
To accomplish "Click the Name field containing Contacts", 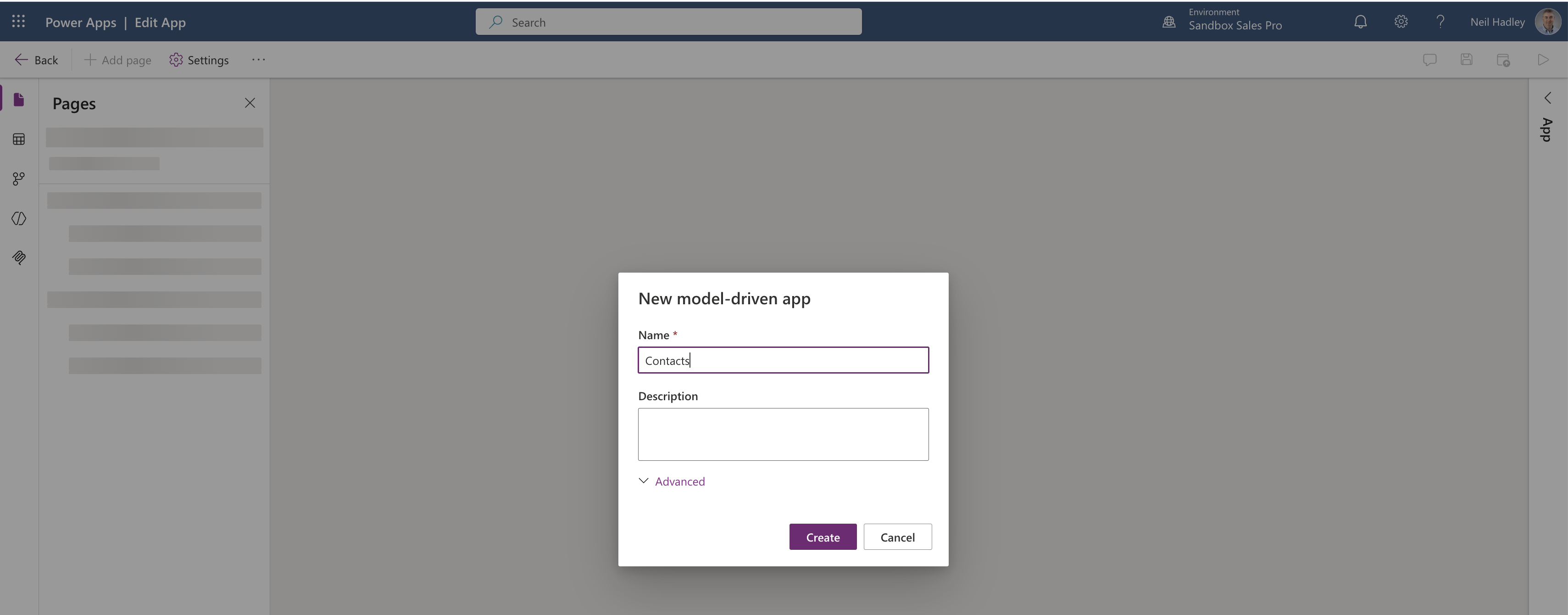I will pos(784,360).
